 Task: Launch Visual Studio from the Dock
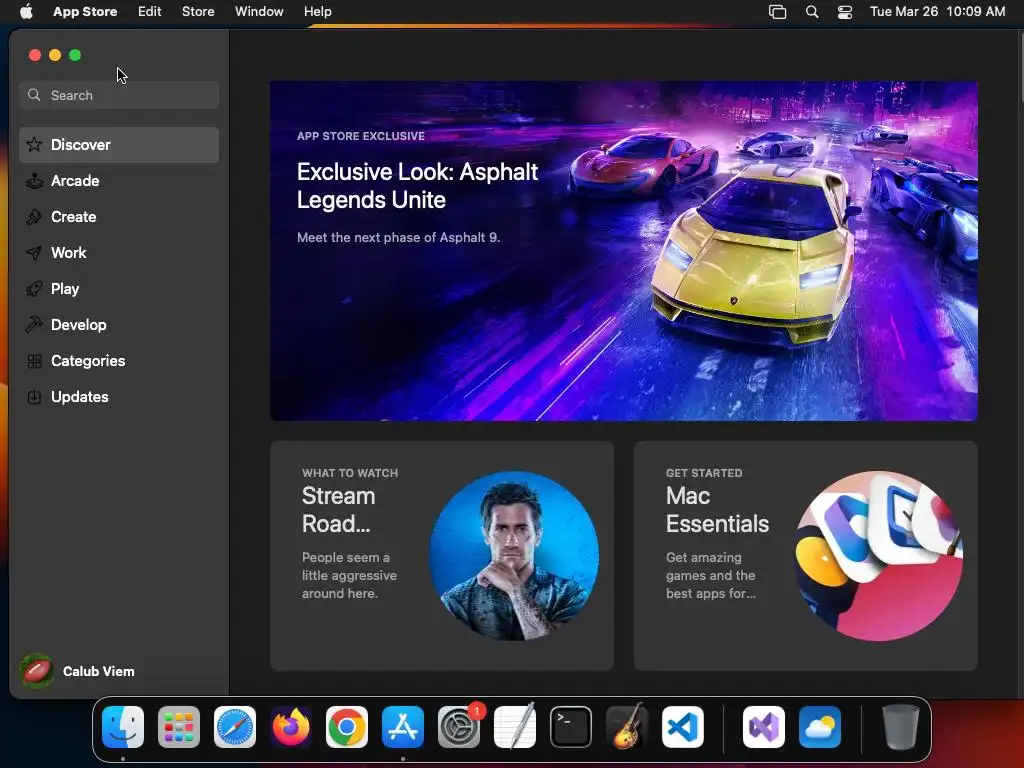pos(763,727)
